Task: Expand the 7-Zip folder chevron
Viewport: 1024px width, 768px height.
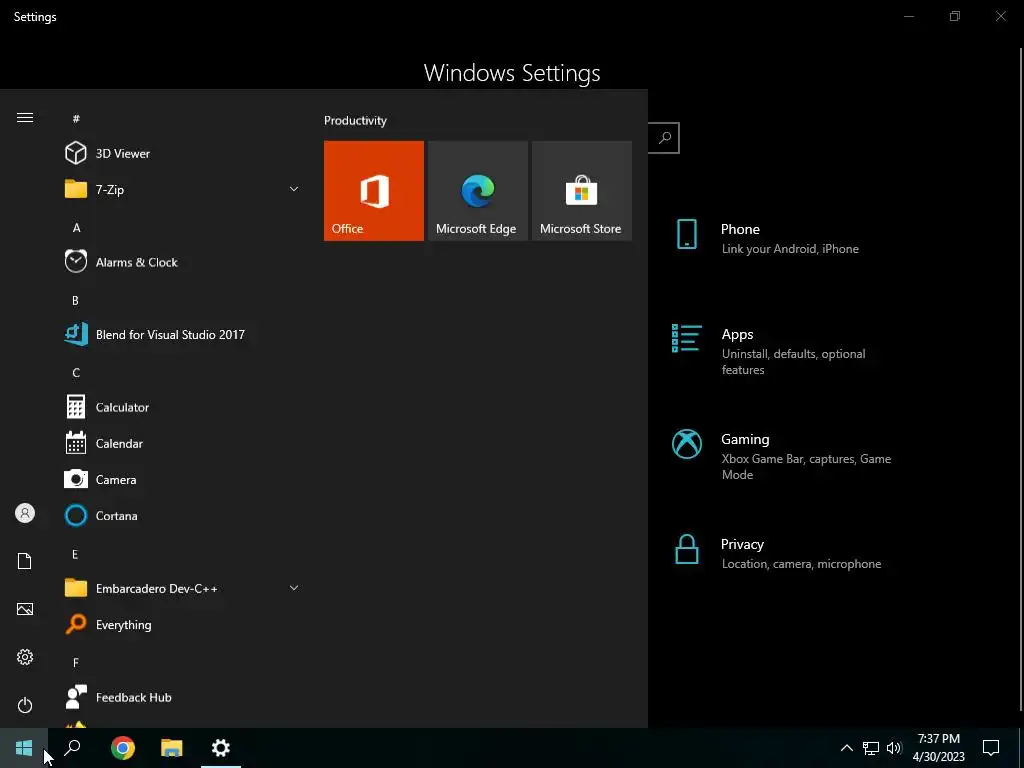Action: 294,189
